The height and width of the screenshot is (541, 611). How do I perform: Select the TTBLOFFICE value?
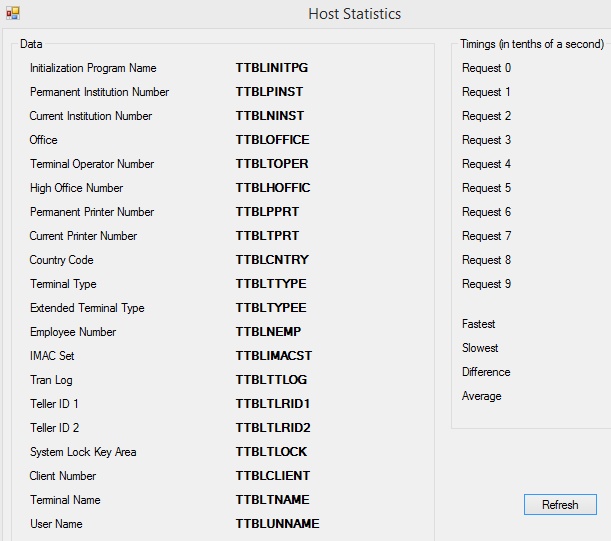(272, 140)
